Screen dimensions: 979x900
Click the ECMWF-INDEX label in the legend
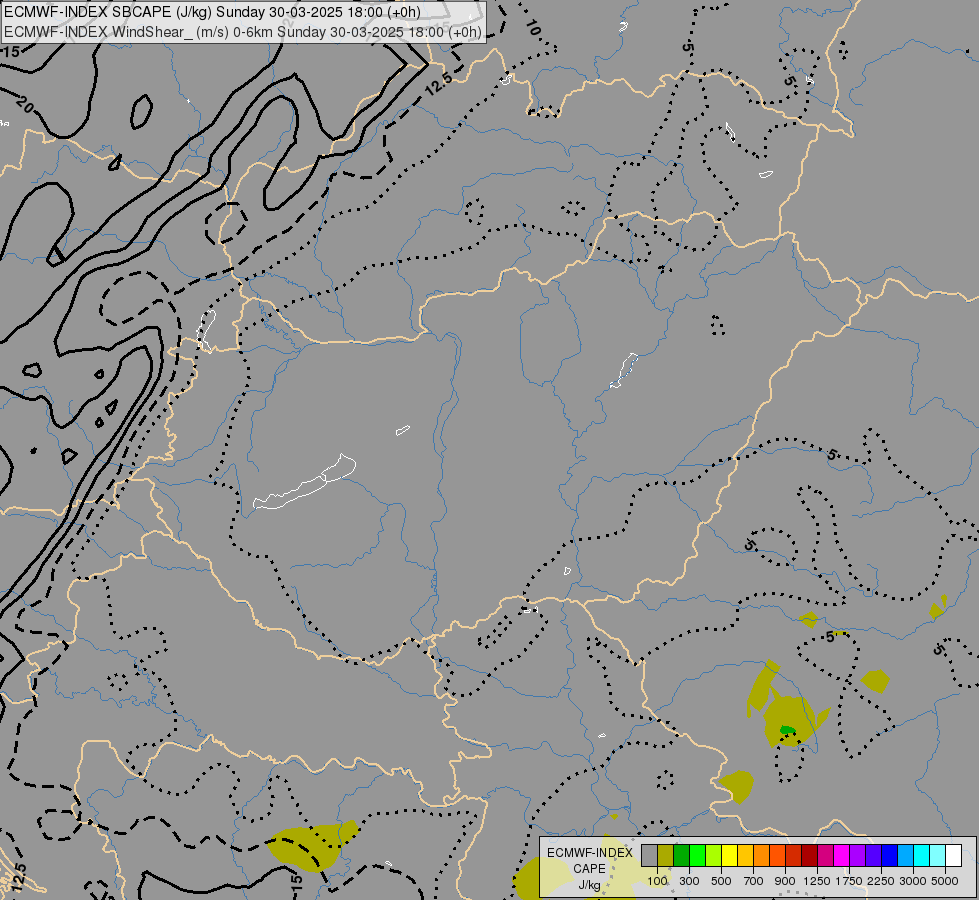point(590,853)
